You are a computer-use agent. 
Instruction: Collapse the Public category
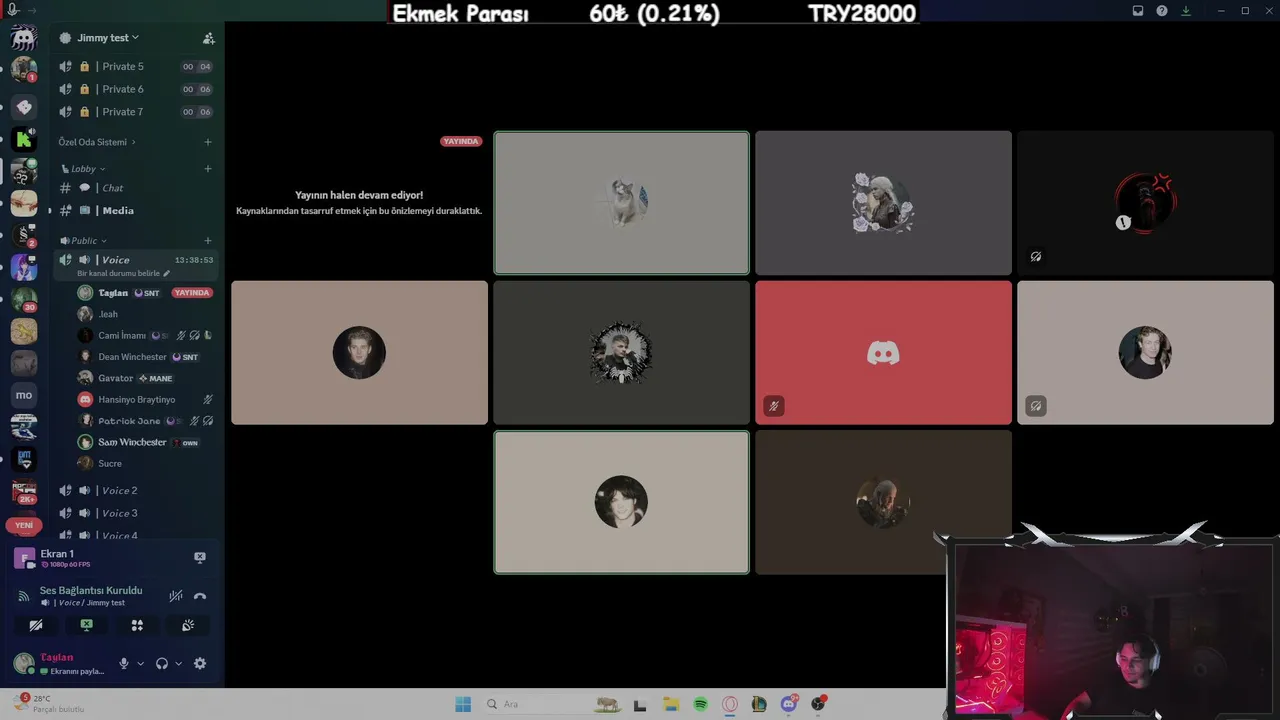click(83, 241)
